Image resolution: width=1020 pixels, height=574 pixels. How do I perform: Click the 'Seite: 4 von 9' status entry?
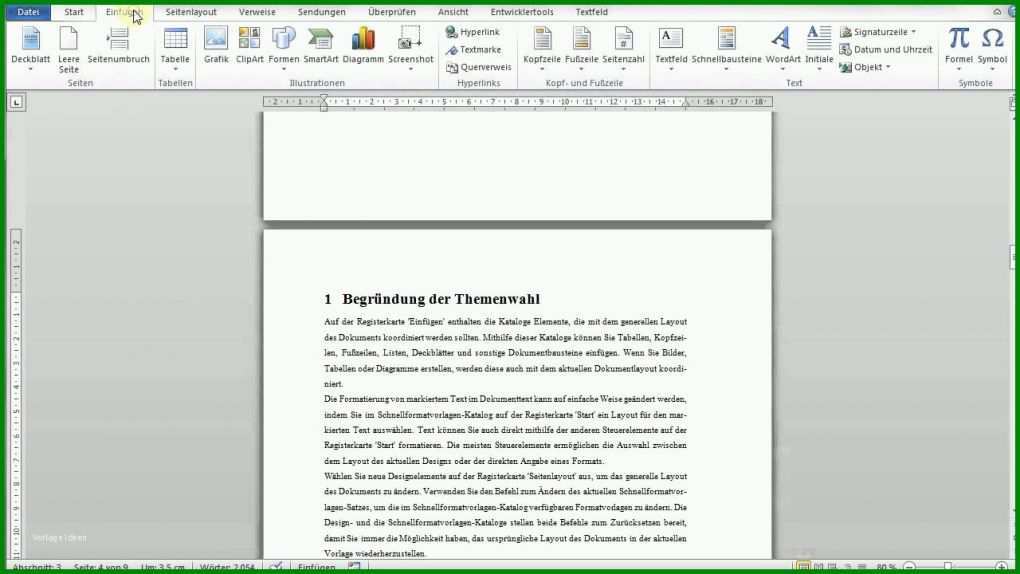point(101,567)
